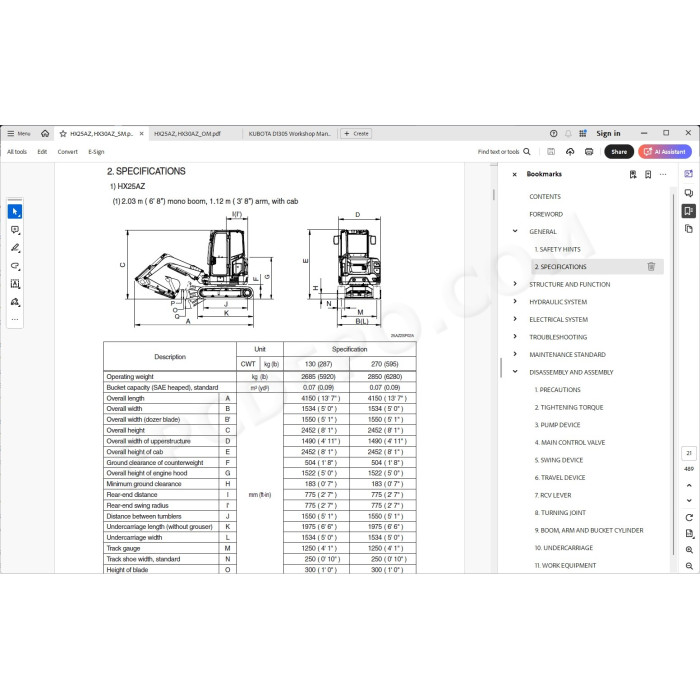Click the Create new tab button
Screen dimensions: 700x700
click(356, 133)
